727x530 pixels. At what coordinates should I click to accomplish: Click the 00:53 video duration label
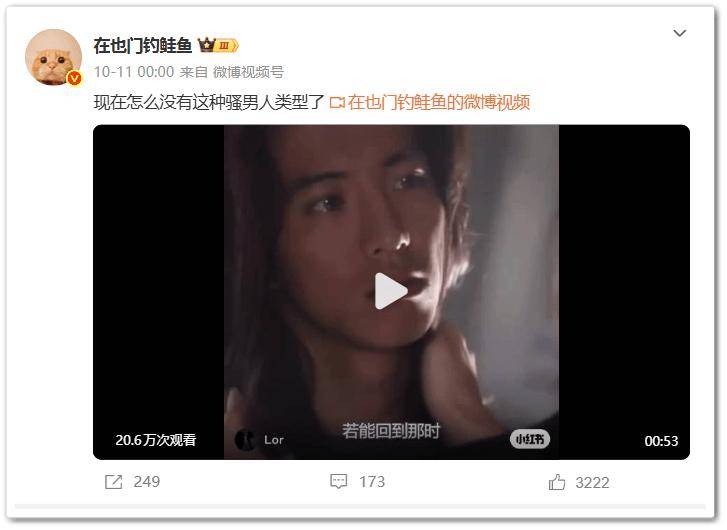tap(661, 441)
